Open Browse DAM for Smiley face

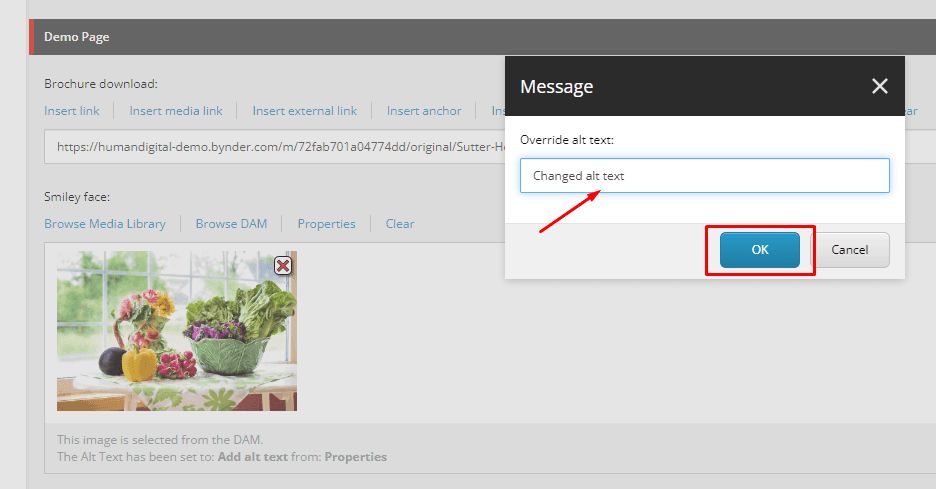(x=232, y=224)
